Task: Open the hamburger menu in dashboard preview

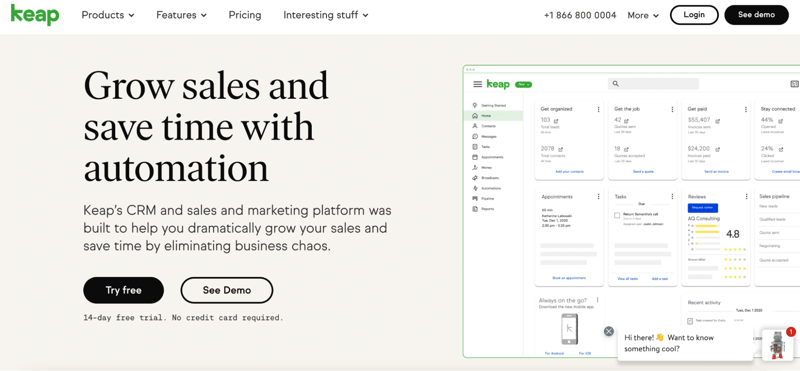Action: [478, 84]
